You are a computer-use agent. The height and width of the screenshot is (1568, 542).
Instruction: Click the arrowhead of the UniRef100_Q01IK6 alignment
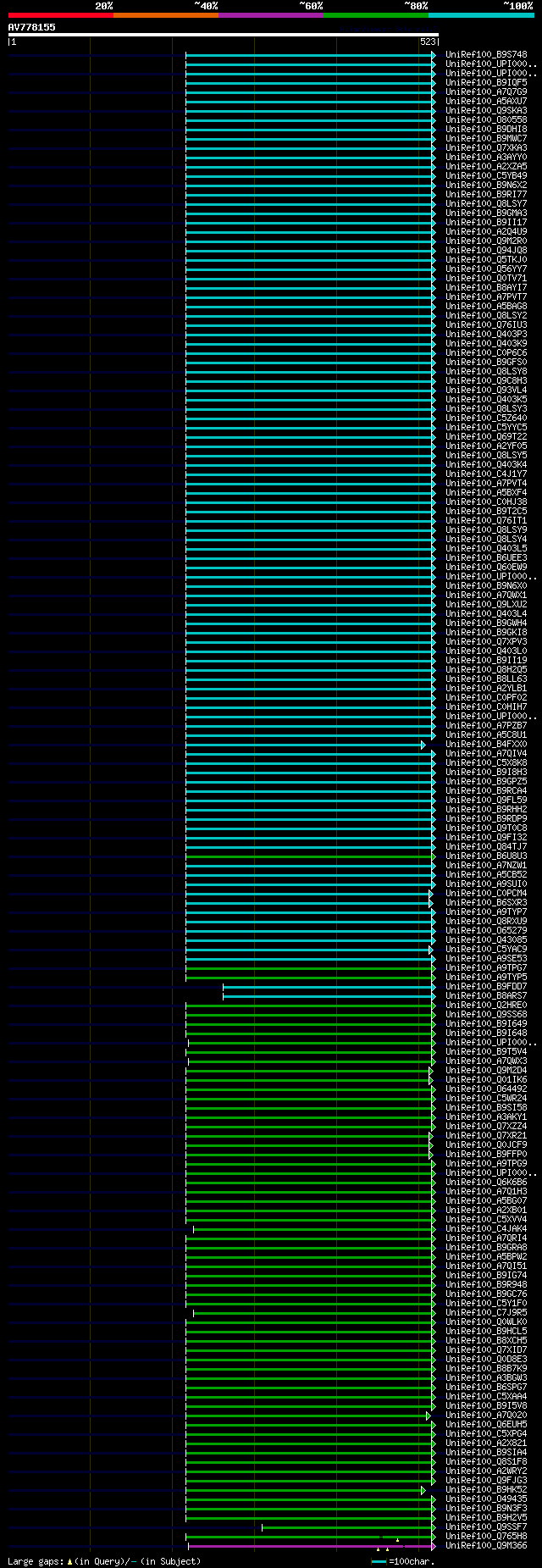point(430,1081)
